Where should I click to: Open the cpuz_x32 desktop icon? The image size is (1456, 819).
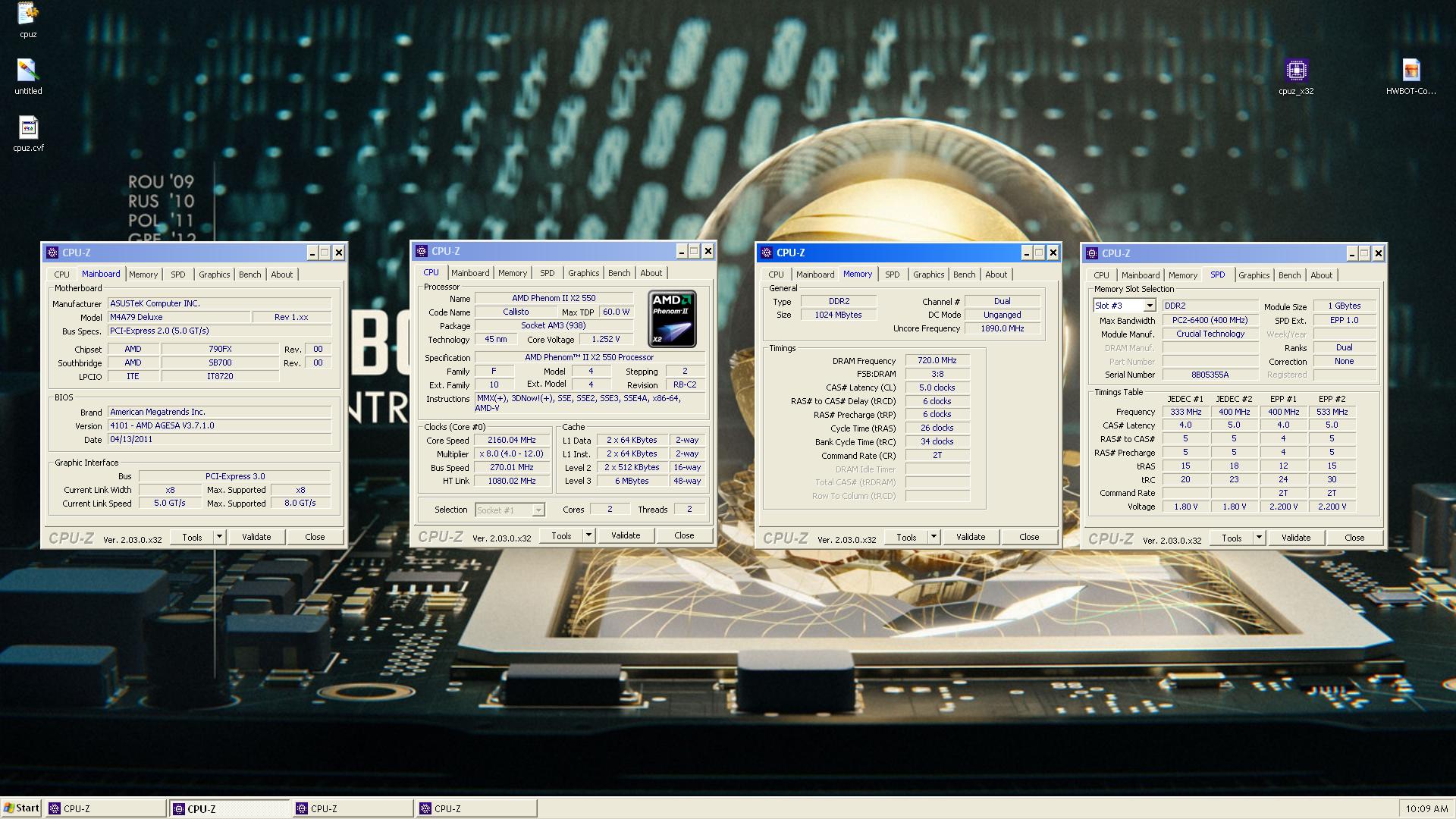click(x=1296, y=77)
